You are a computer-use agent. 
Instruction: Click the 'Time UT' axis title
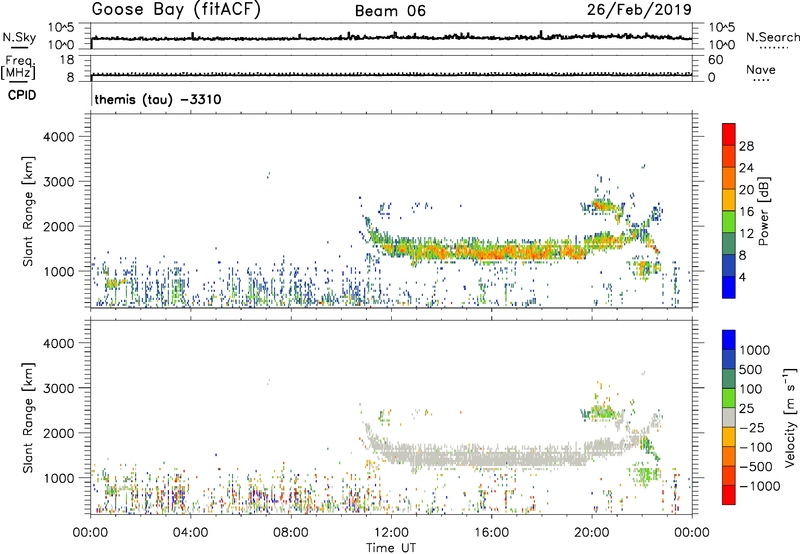391,548
